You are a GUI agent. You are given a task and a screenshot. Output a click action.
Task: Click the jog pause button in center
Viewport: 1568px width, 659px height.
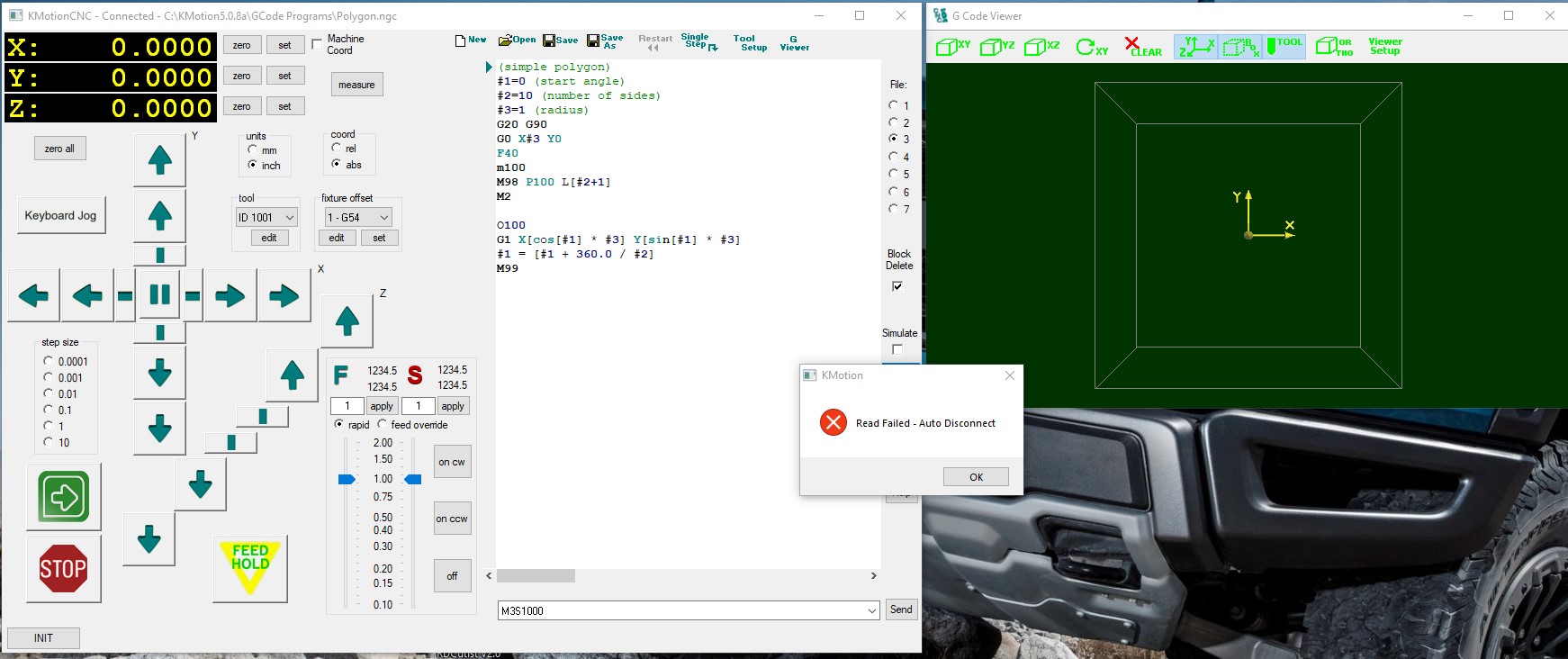159,294
